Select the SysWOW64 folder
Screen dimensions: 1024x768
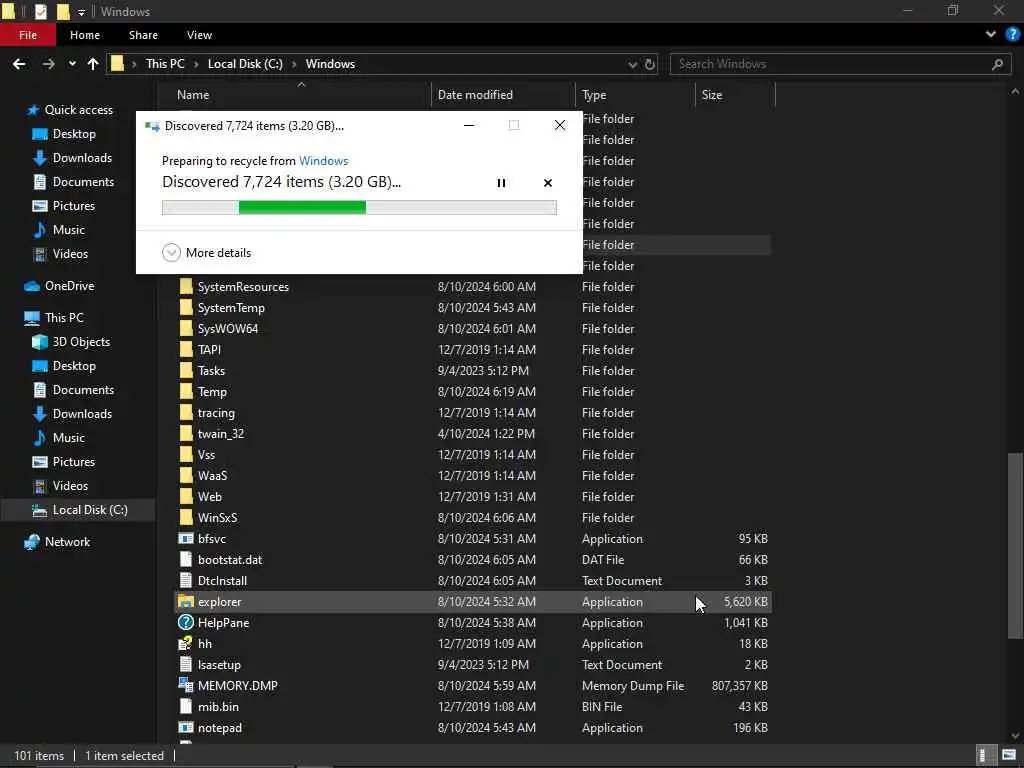(x=228, y=328)
